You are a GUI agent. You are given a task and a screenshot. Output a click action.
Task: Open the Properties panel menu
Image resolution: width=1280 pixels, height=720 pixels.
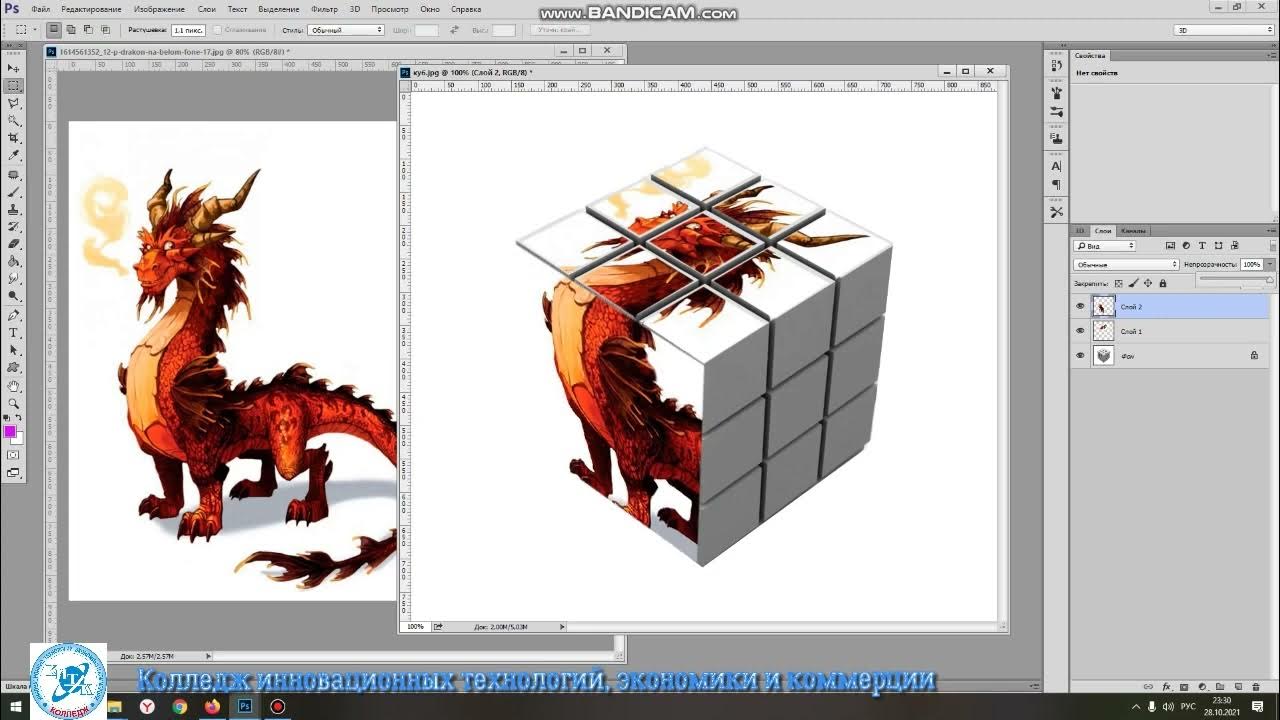pyautogui.click(x=1271, y=55)
